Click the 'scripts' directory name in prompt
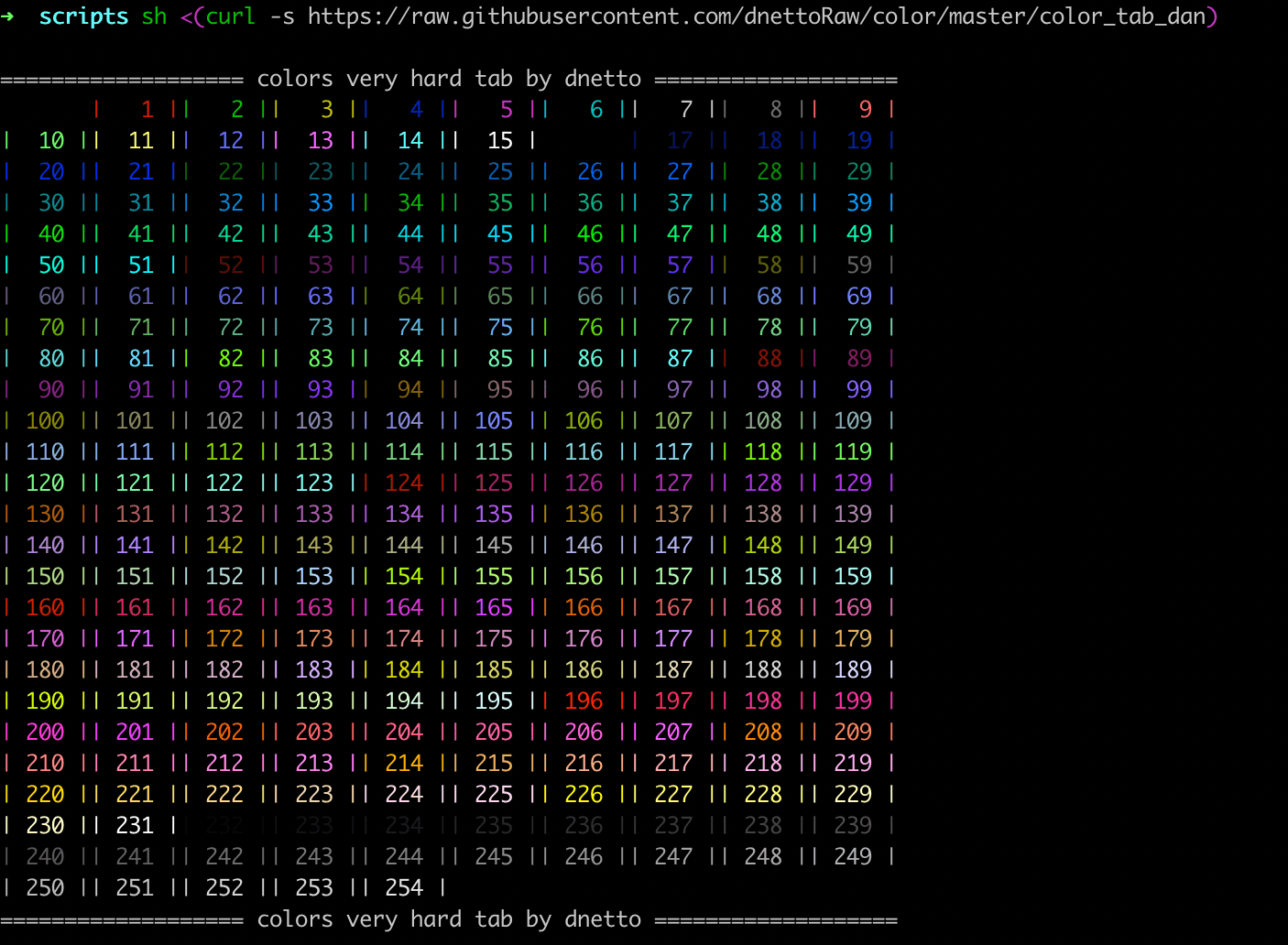 pos(83,16)
